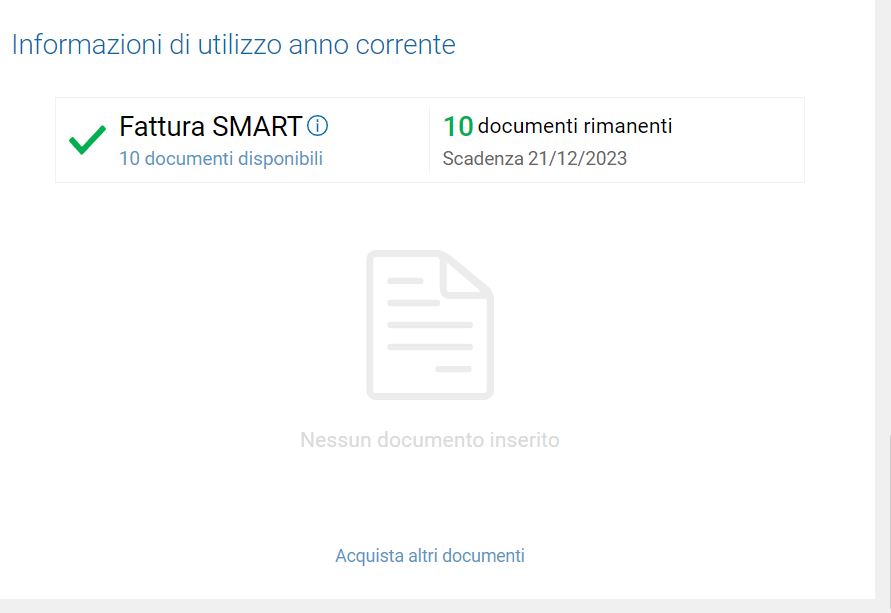Follow the Acquista altri documenti link
Image resolution: width=891 pixels, height=613 pixels.
[430, 555]
